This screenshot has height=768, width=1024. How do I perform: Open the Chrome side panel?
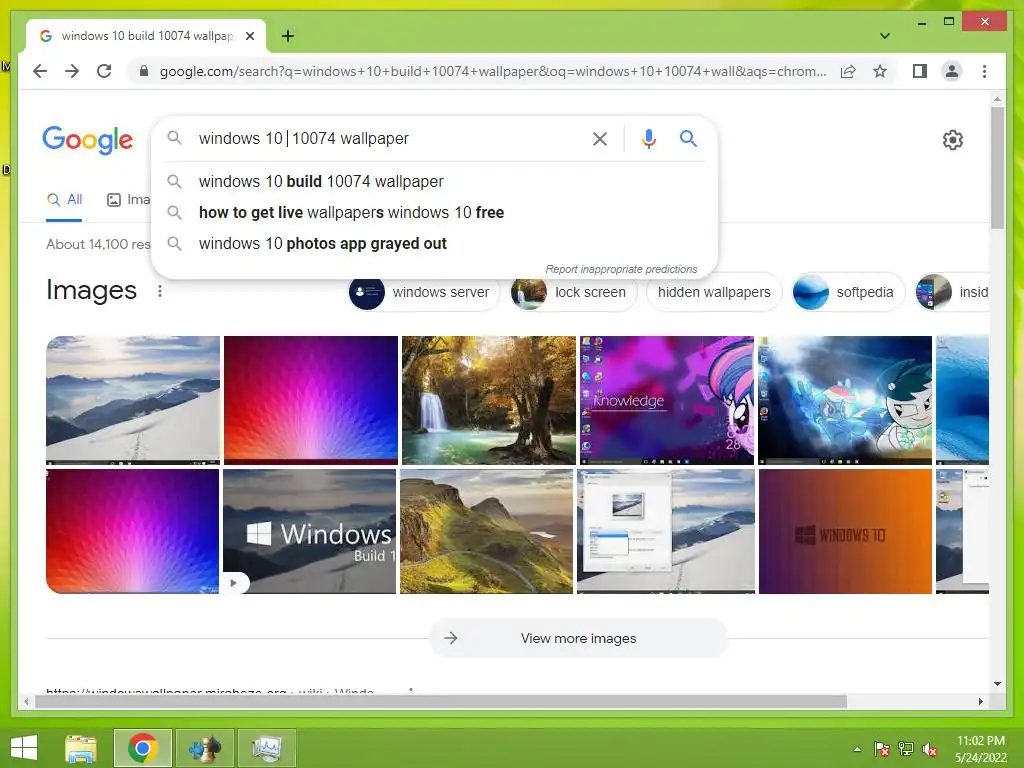tap(920, 71)
